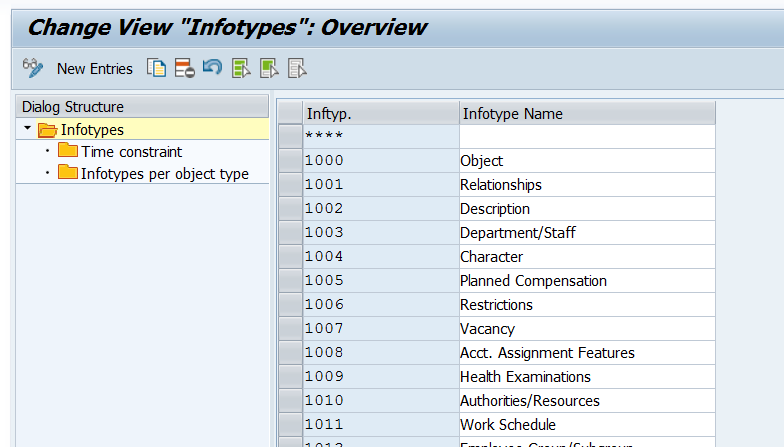Screen dimensions: 784x447
Task: Click the **** infotype cell
Action: pyautogui.click(x=382, y=136)
